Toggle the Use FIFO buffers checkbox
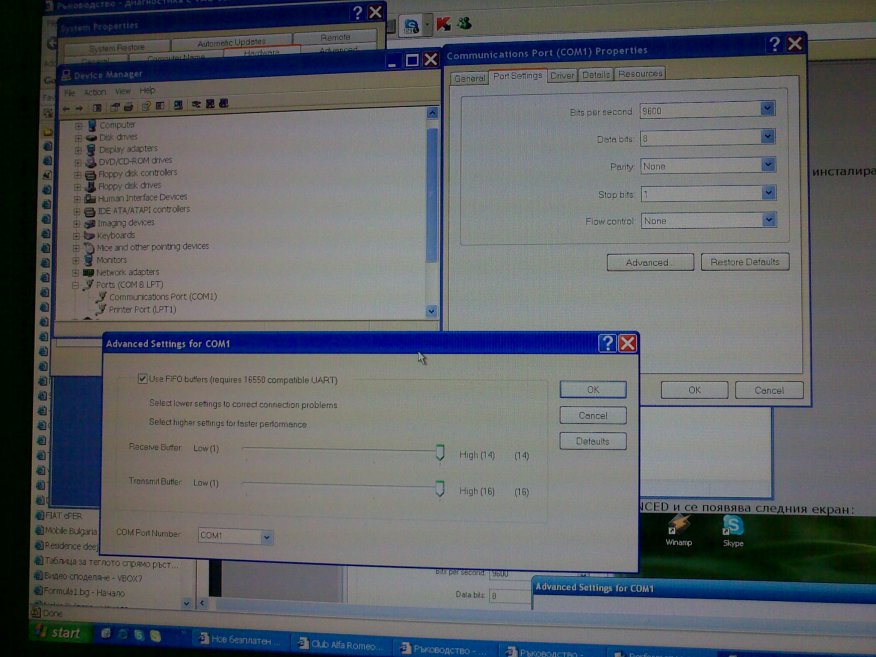Image resolution: width=876 pixels, height=657 pixels. pos(141,379)
